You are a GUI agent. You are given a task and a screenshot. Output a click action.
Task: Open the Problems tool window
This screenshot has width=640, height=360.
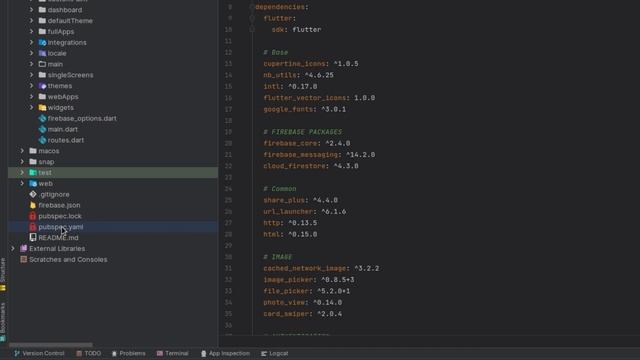click(129, 353)
